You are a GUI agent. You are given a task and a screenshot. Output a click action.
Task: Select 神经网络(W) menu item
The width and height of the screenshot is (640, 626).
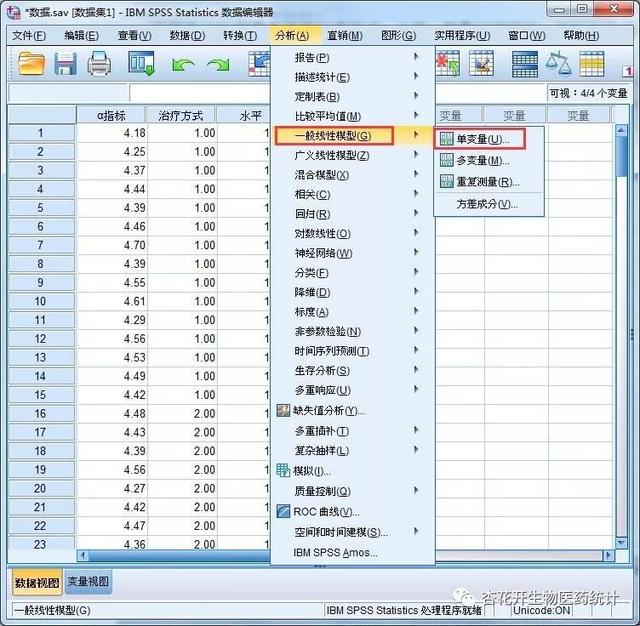(353, 253)
